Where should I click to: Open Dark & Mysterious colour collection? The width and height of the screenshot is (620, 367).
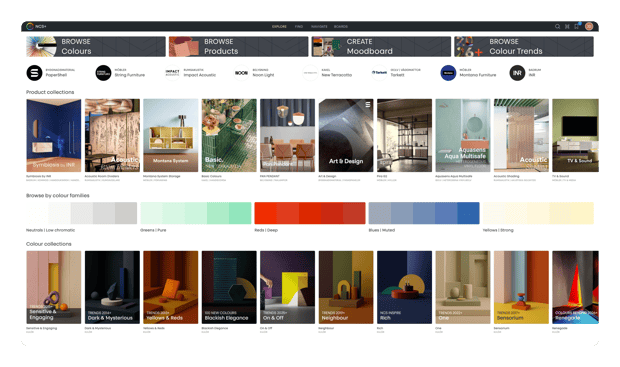click(x=112, y=287)
